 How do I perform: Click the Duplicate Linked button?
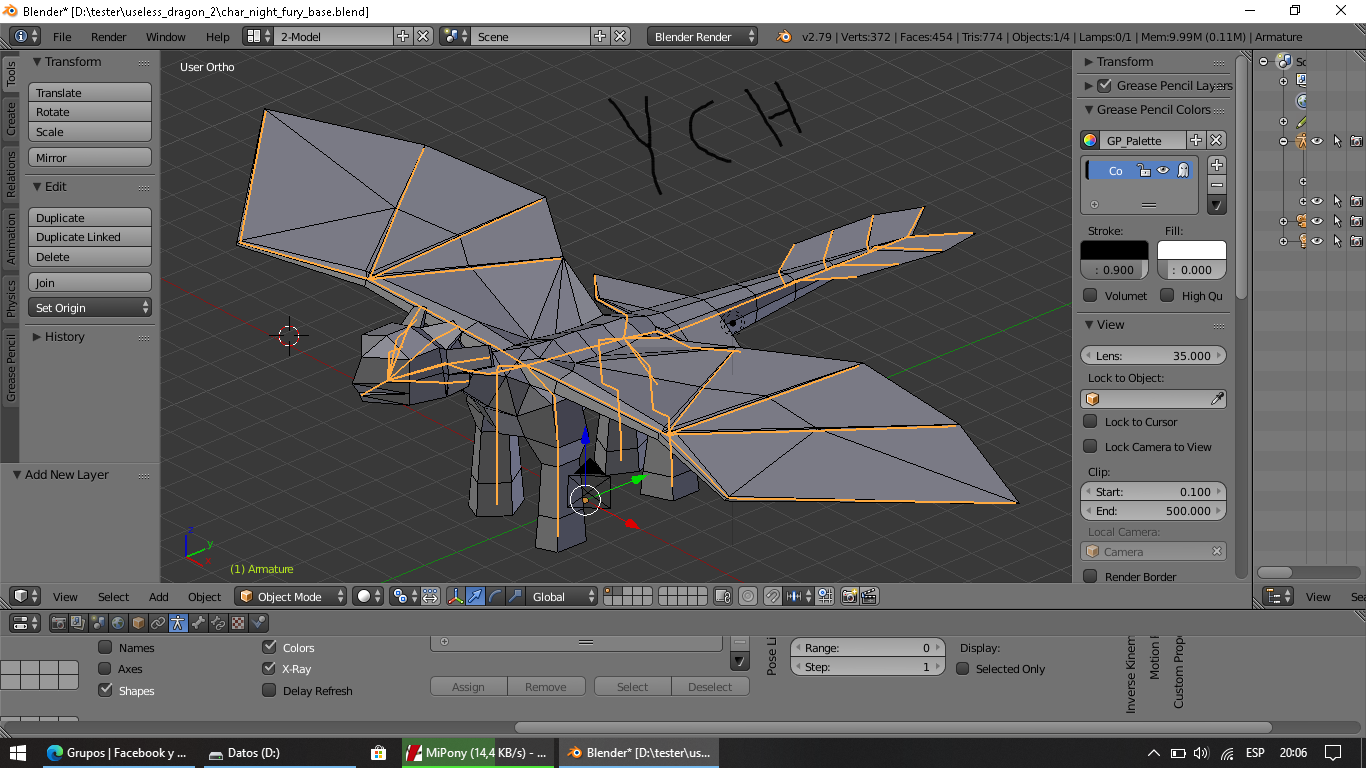pos(90,237)
